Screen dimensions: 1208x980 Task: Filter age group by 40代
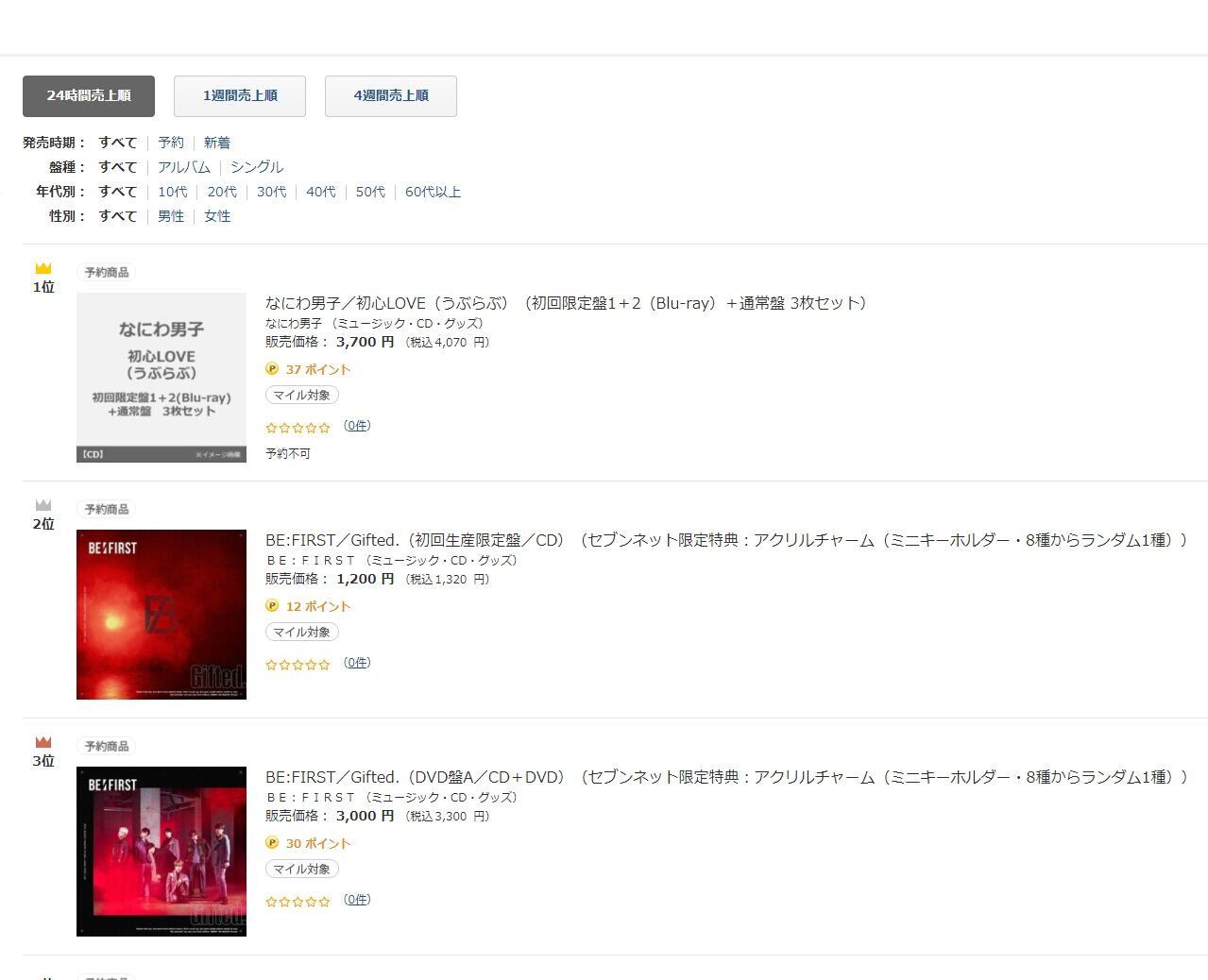click(321, 192)
